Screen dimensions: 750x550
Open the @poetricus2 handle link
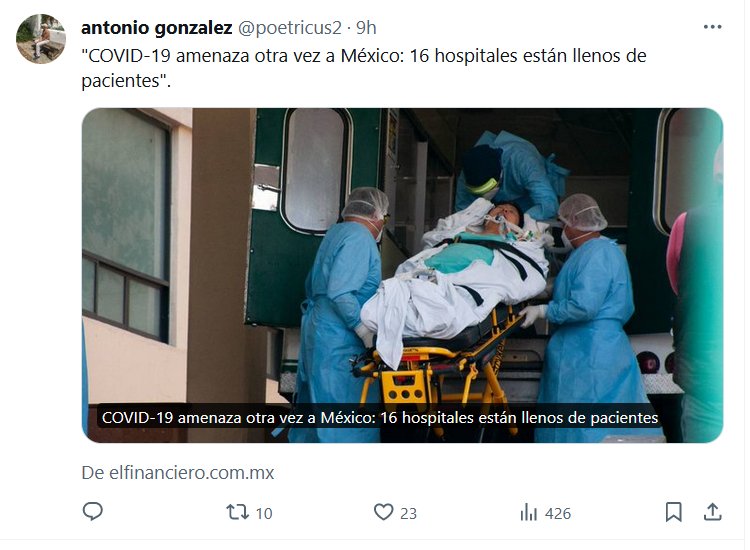pos(290,28)
